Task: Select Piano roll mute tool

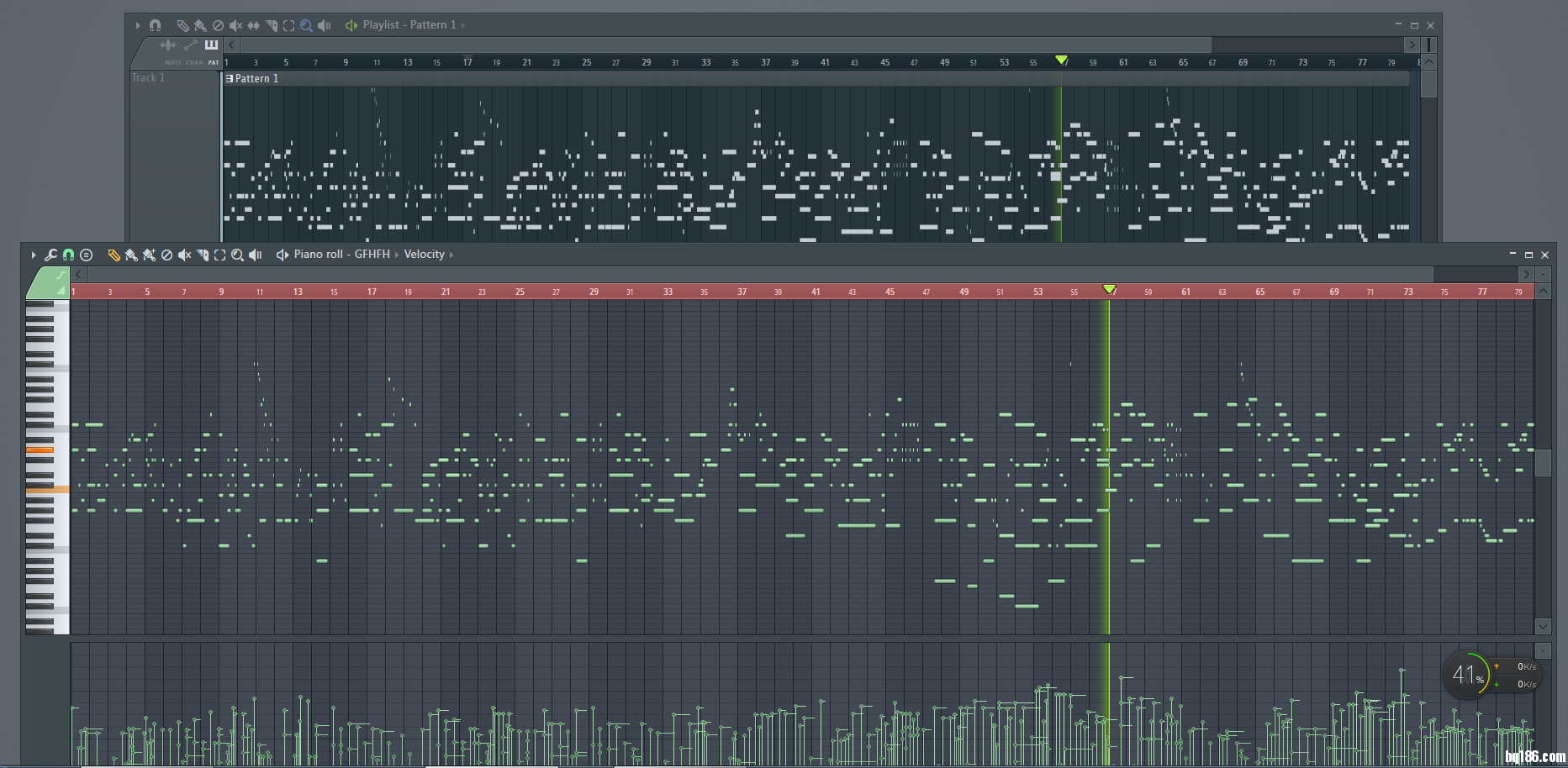Action: click(x=184, y=255)
